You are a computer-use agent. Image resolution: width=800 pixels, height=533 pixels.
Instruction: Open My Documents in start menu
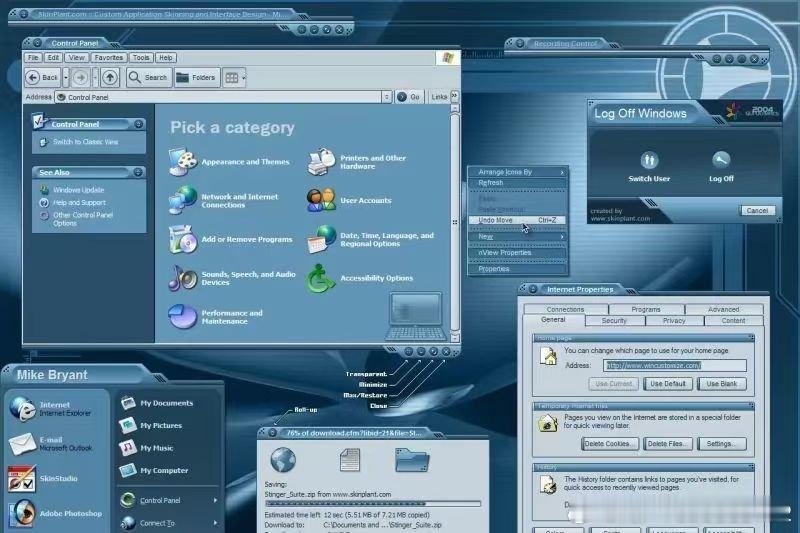157,403
